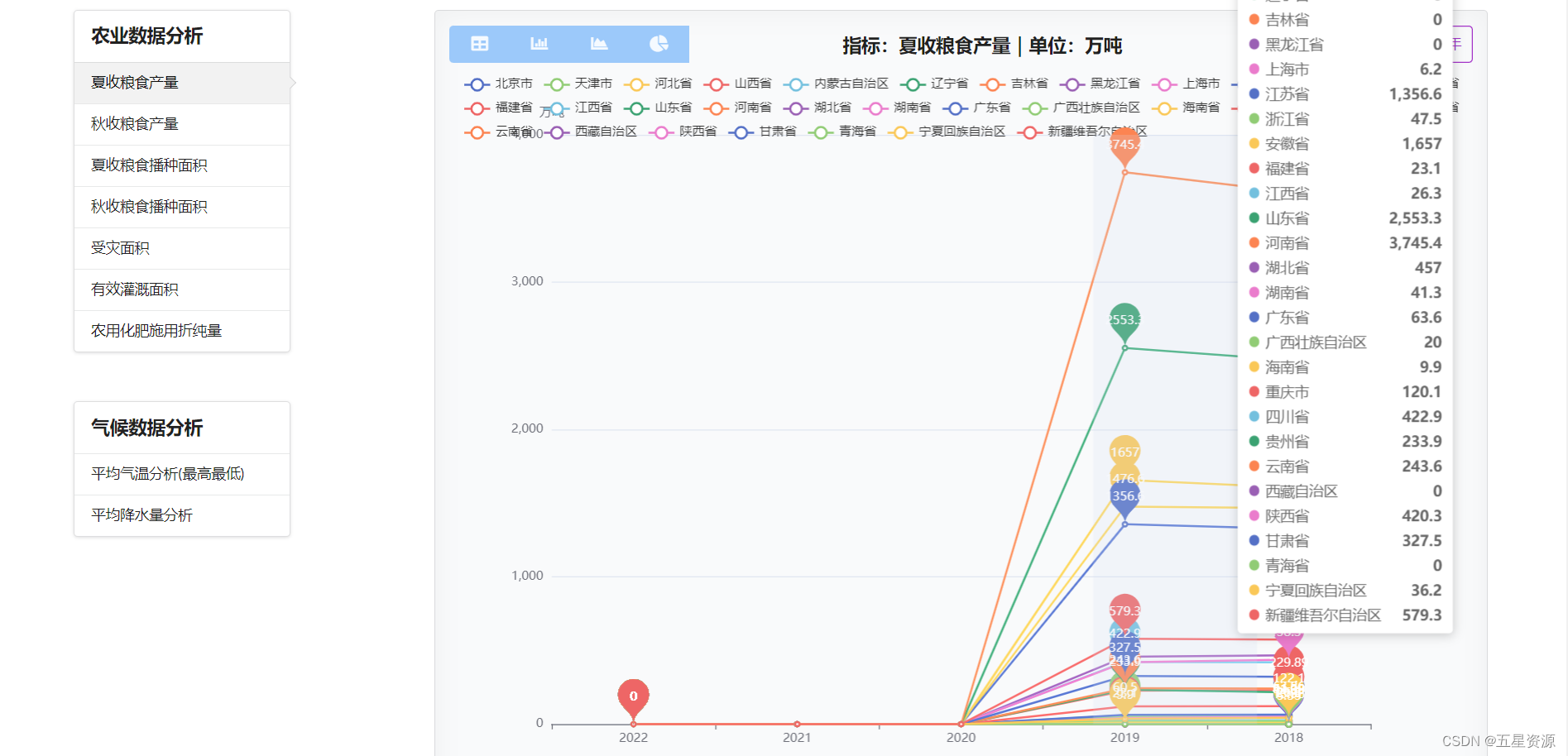Click the 2020 x-axis label
Viewport: 1568px width, 756px height.
point(961,737)
